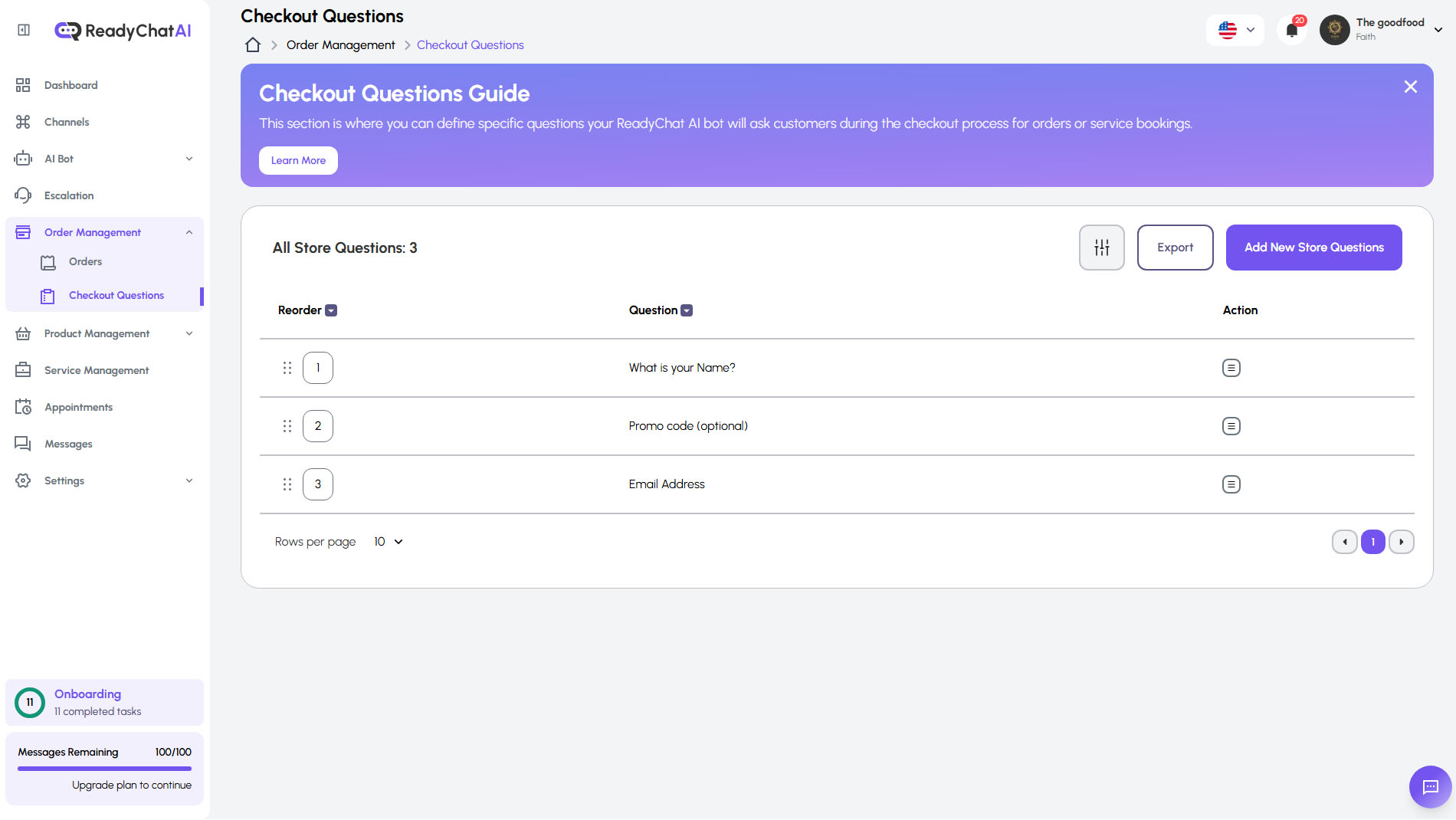Open the language flag selector
This screenshot has height=820, width=1456.
pos(1235,30)
